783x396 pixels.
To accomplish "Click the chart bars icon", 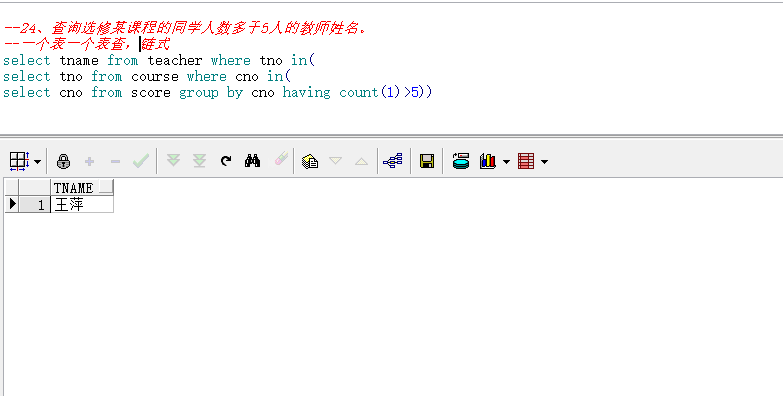I will click(488, 161).
